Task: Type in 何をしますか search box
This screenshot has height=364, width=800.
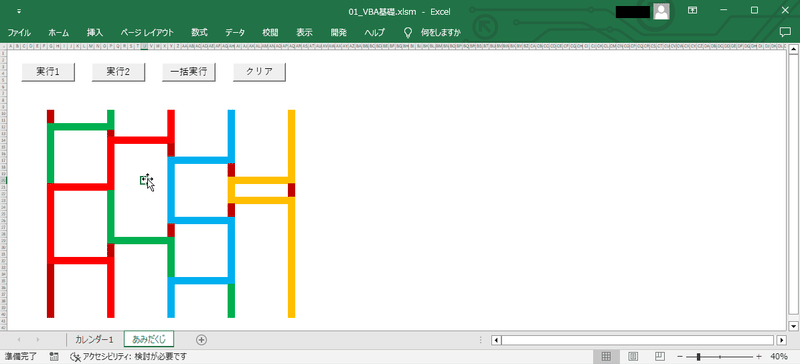Action: pos(441,33)
